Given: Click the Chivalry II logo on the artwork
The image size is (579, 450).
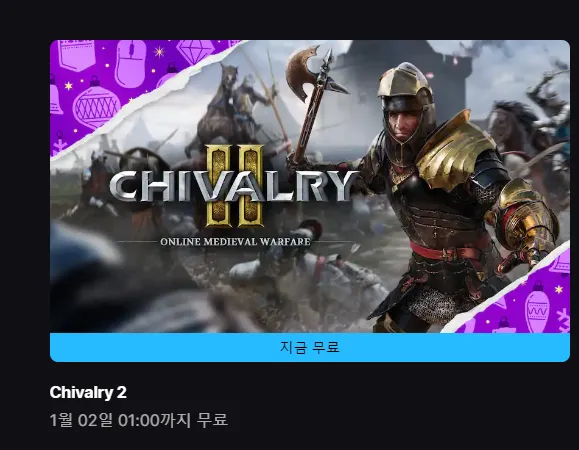Looking at the screenshot, I should [x=234, y=186].
